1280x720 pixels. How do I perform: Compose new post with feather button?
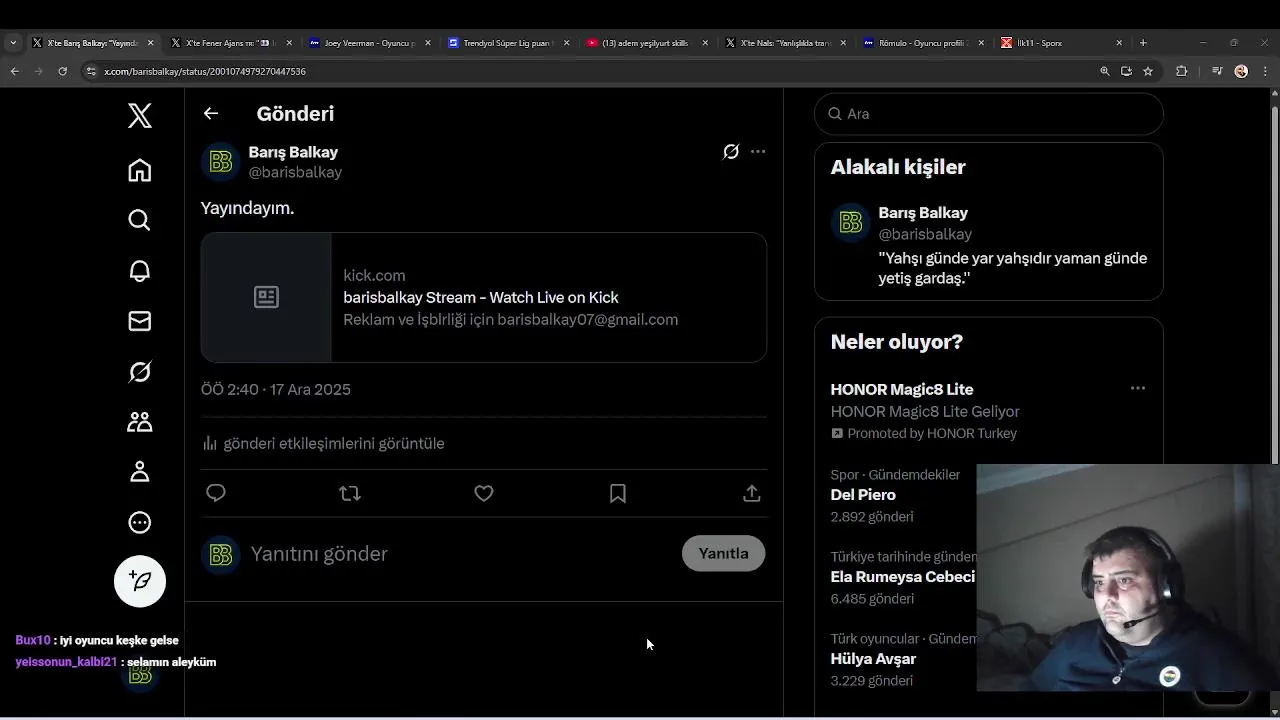tap(140, 581)
